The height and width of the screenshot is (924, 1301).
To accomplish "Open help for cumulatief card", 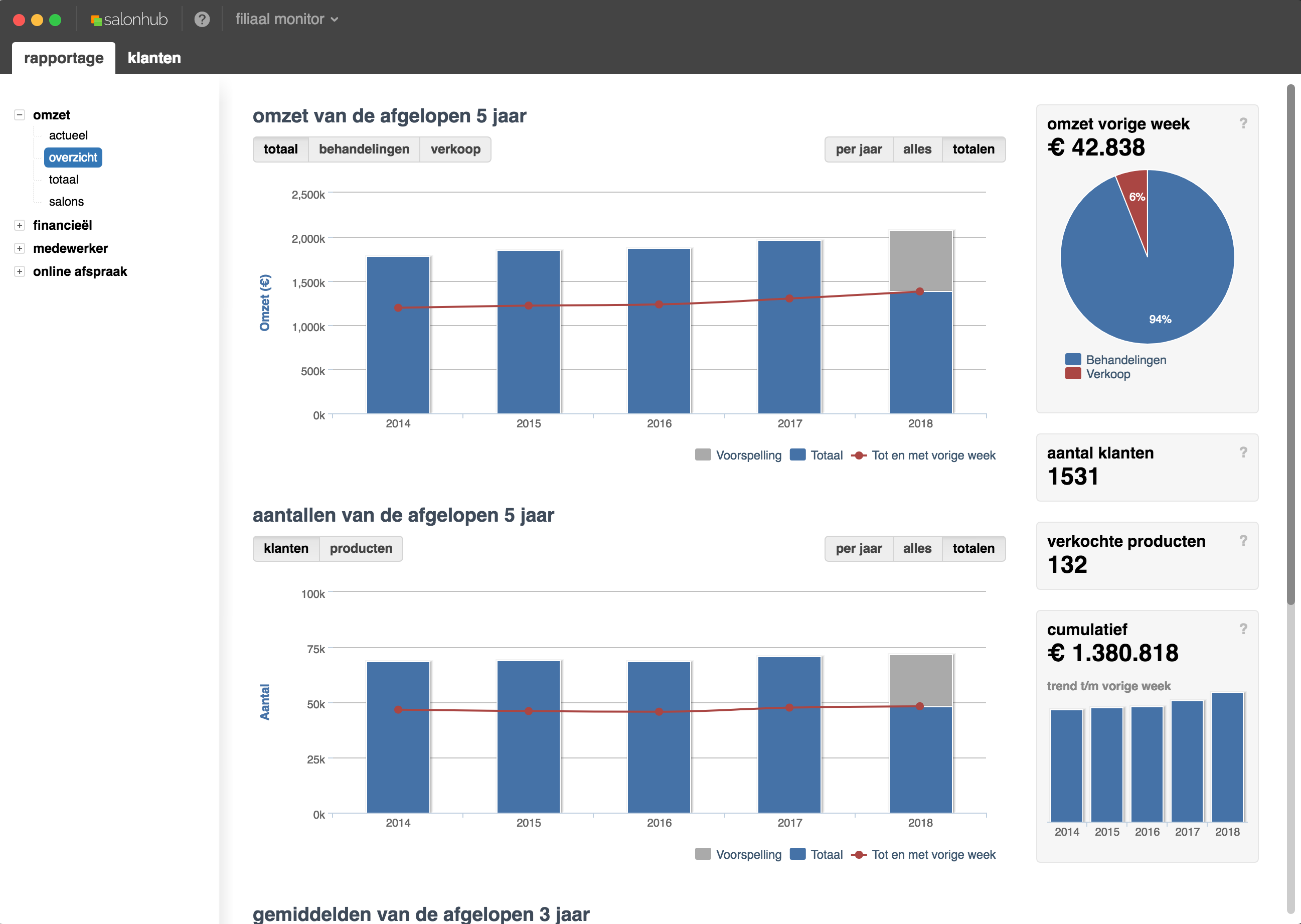I will [x=1243, y=628].
